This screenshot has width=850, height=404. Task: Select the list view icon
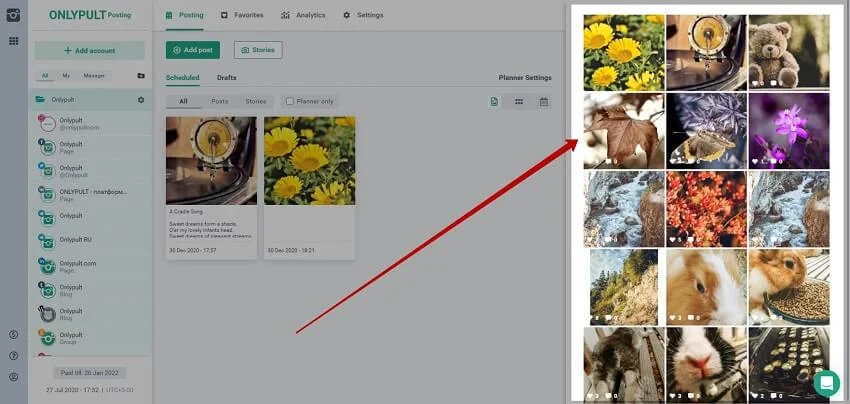(494, 101)
